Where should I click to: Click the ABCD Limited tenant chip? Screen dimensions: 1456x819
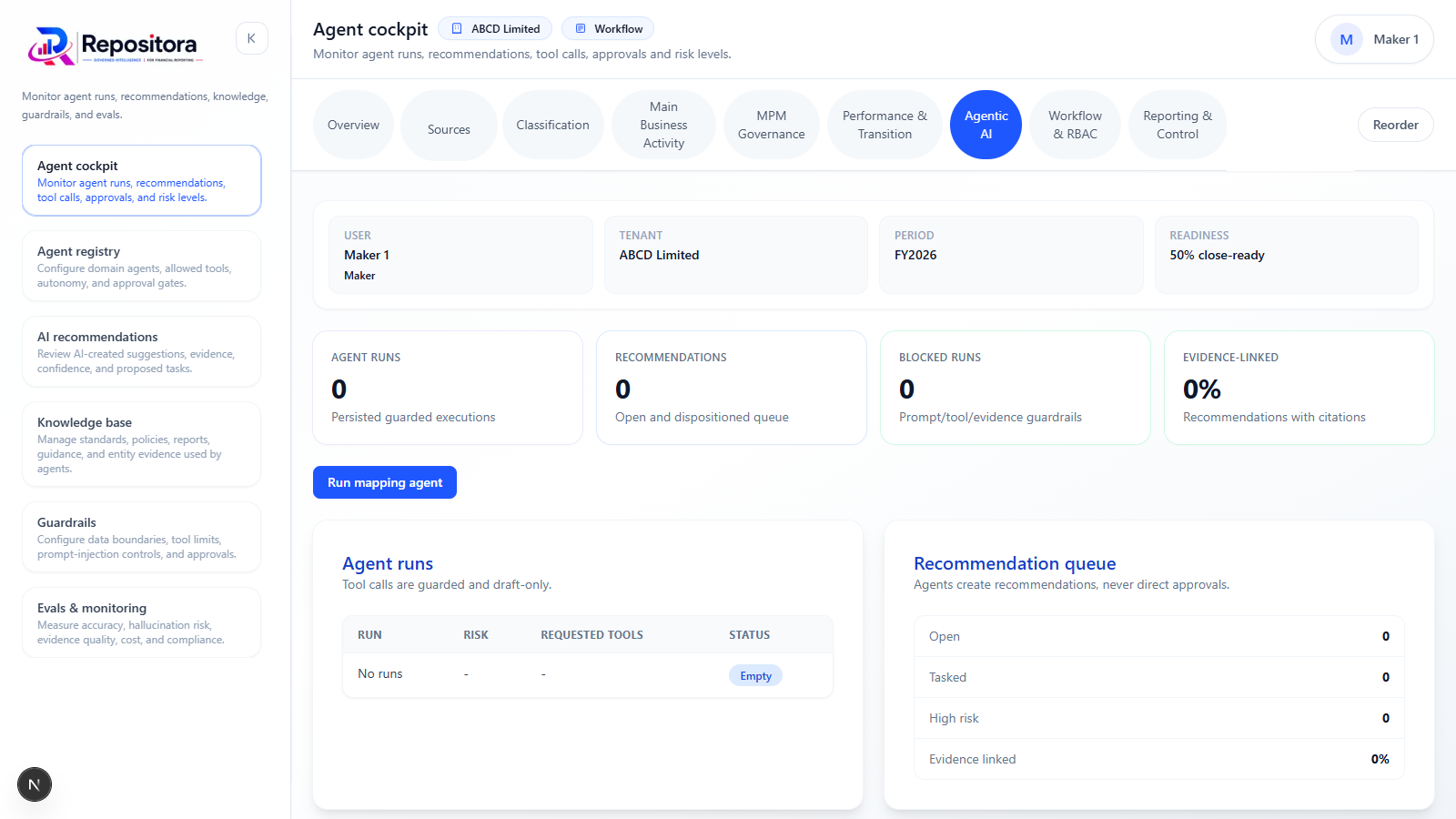(495, 28)
